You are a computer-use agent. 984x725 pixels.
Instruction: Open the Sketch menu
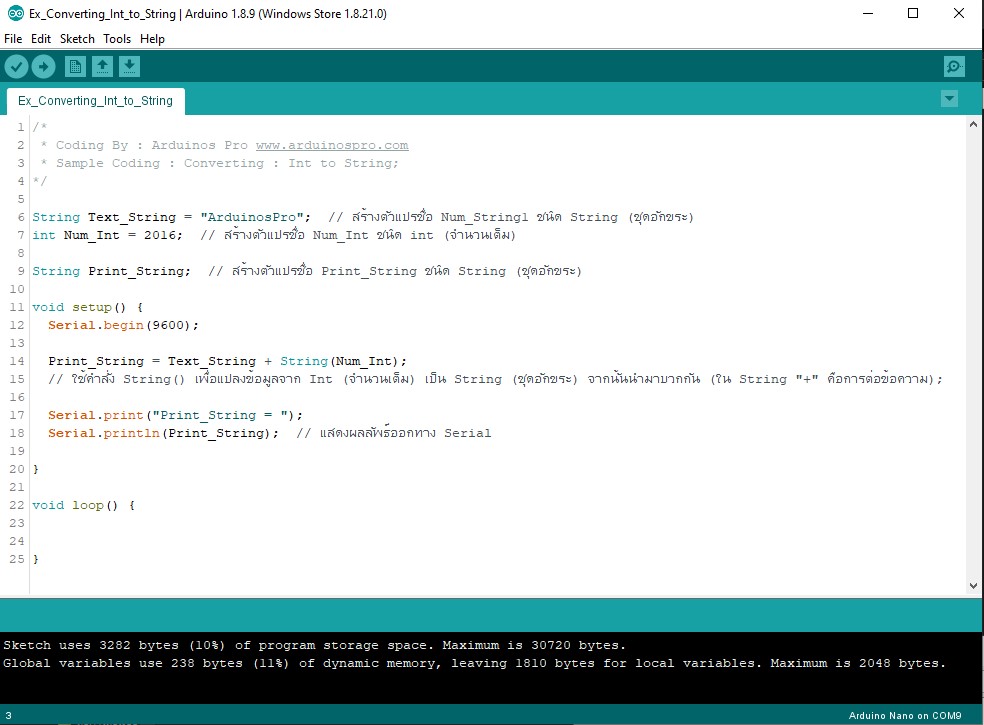tap(77, 39)
